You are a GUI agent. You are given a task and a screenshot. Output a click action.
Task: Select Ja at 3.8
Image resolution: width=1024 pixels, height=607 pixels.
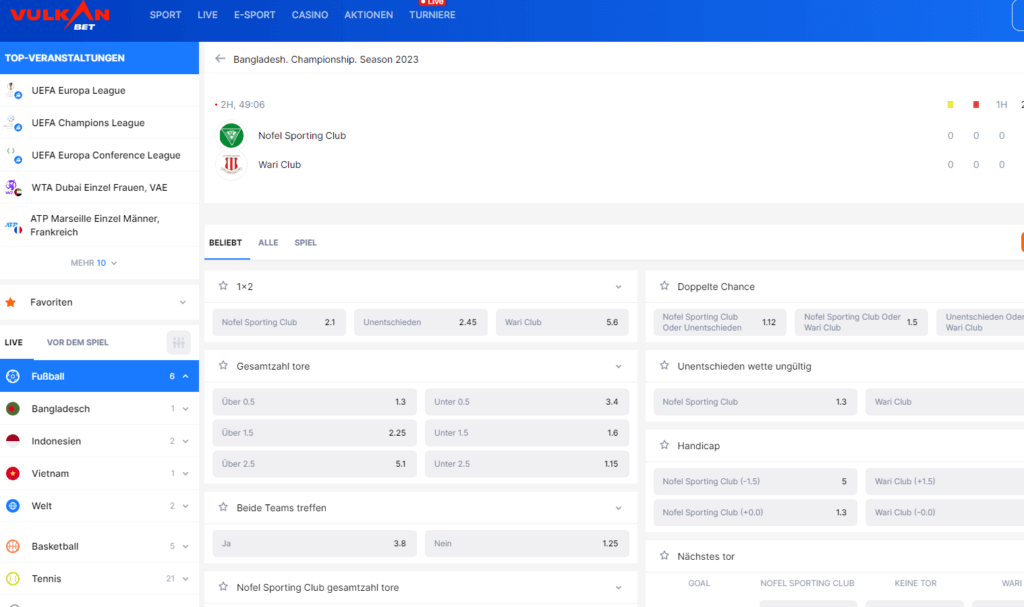click(314, 544)
